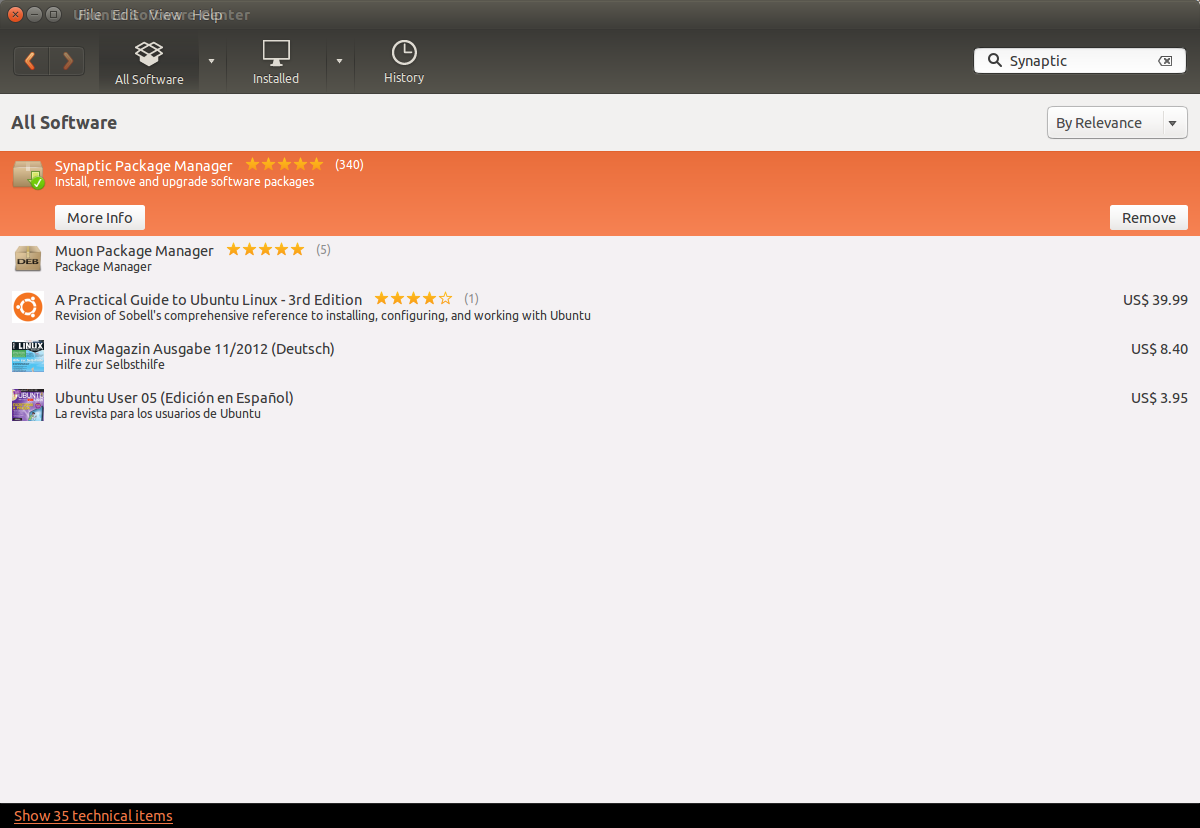Clear the Synaptic search text
1200x828 pixels.
1165,61
